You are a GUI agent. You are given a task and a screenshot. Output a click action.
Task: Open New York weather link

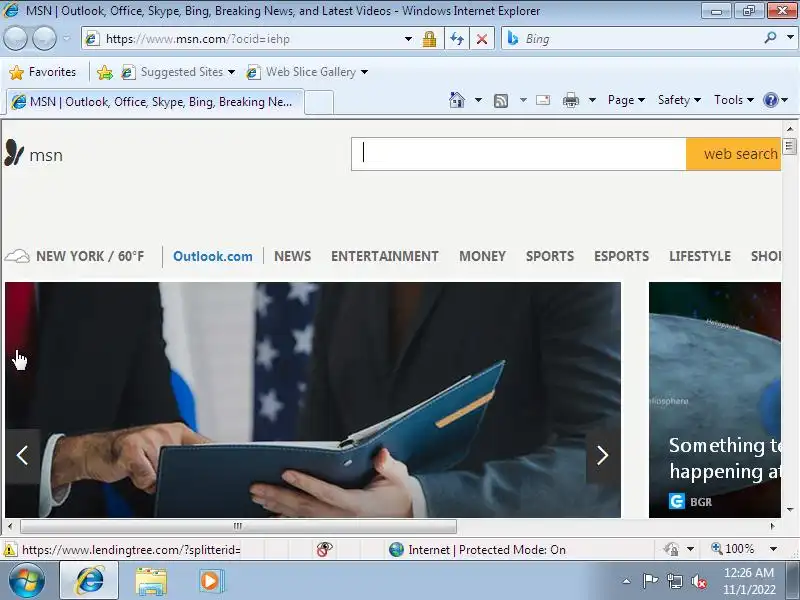(x=74, y=256)
